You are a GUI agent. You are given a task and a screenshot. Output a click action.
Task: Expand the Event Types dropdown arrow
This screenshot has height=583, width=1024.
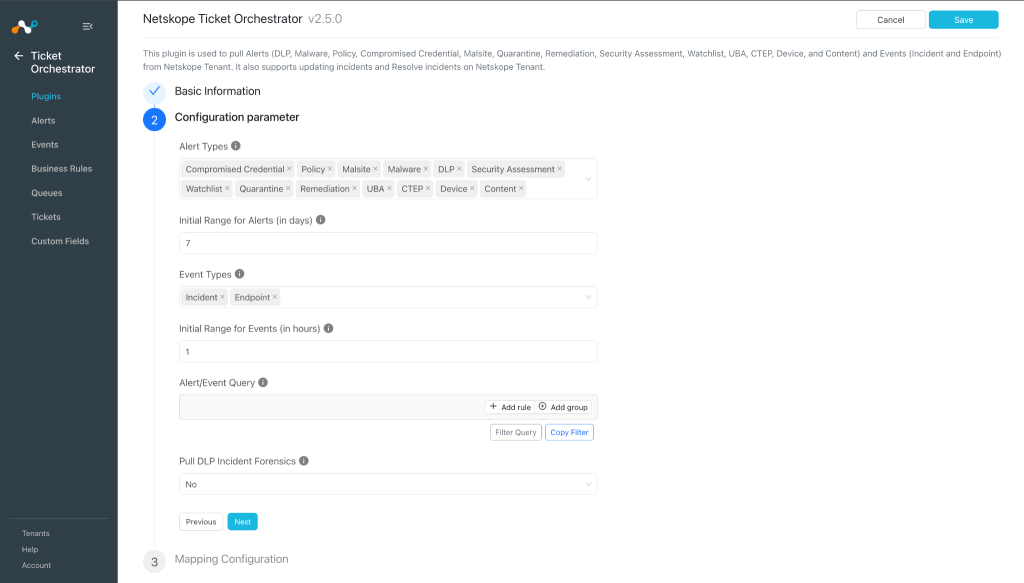click(x=588, y=298)
